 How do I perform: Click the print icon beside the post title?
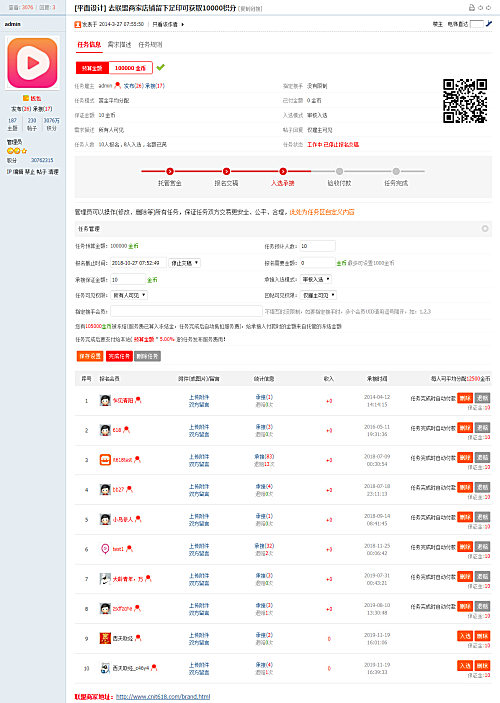tap(471, 8)
